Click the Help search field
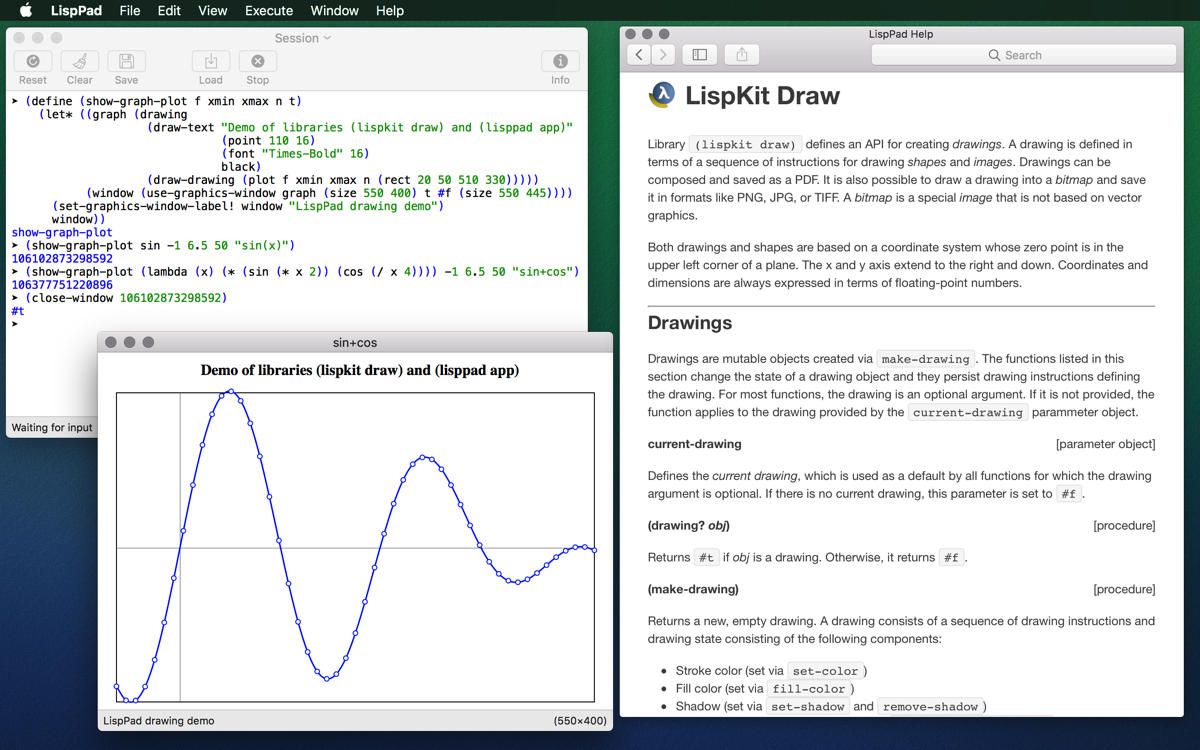 click(x=1024, y=55)
